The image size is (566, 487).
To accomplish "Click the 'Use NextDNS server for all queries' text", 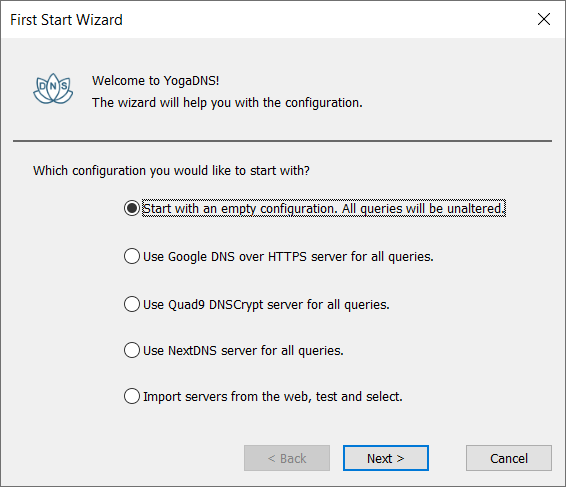I will [243, 351].
